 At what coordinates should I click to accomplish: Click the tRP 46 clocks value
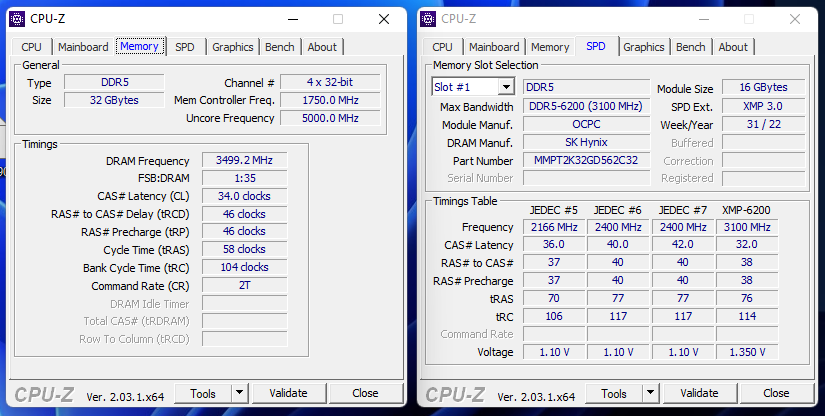tap(244, 231)
